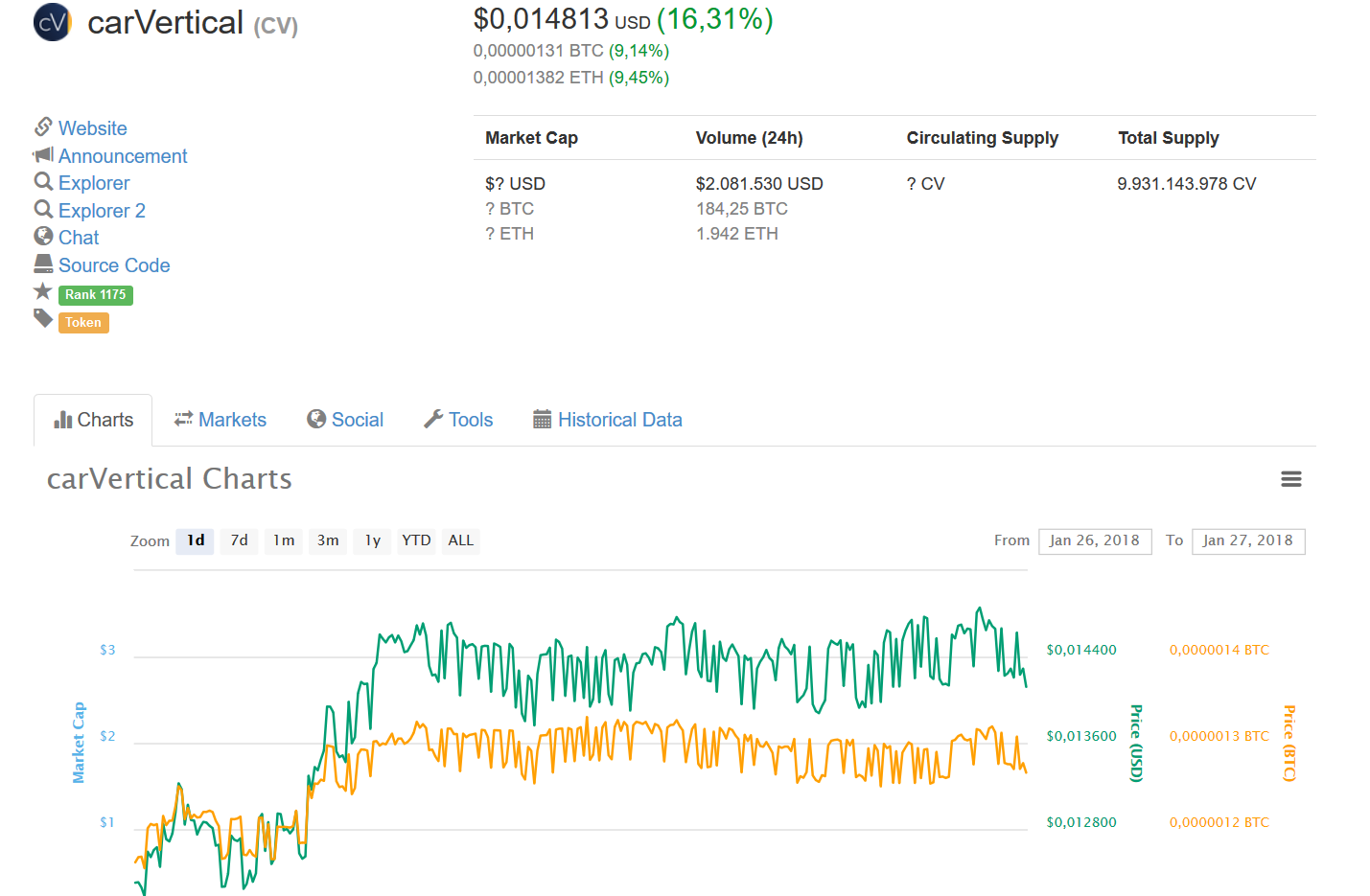This screenshot has height=896, width=1370.
Task: Click inside the To date input field
Action: 1248,540
